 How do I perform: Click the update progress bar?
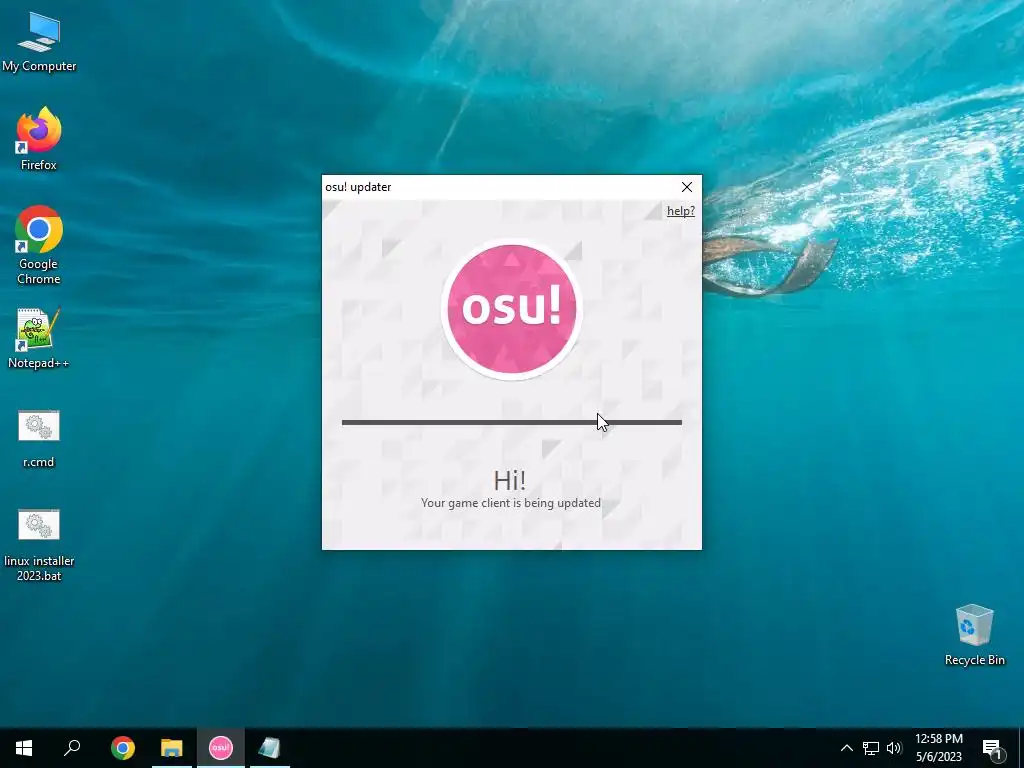pyautogui.click(x=511, y=423)
